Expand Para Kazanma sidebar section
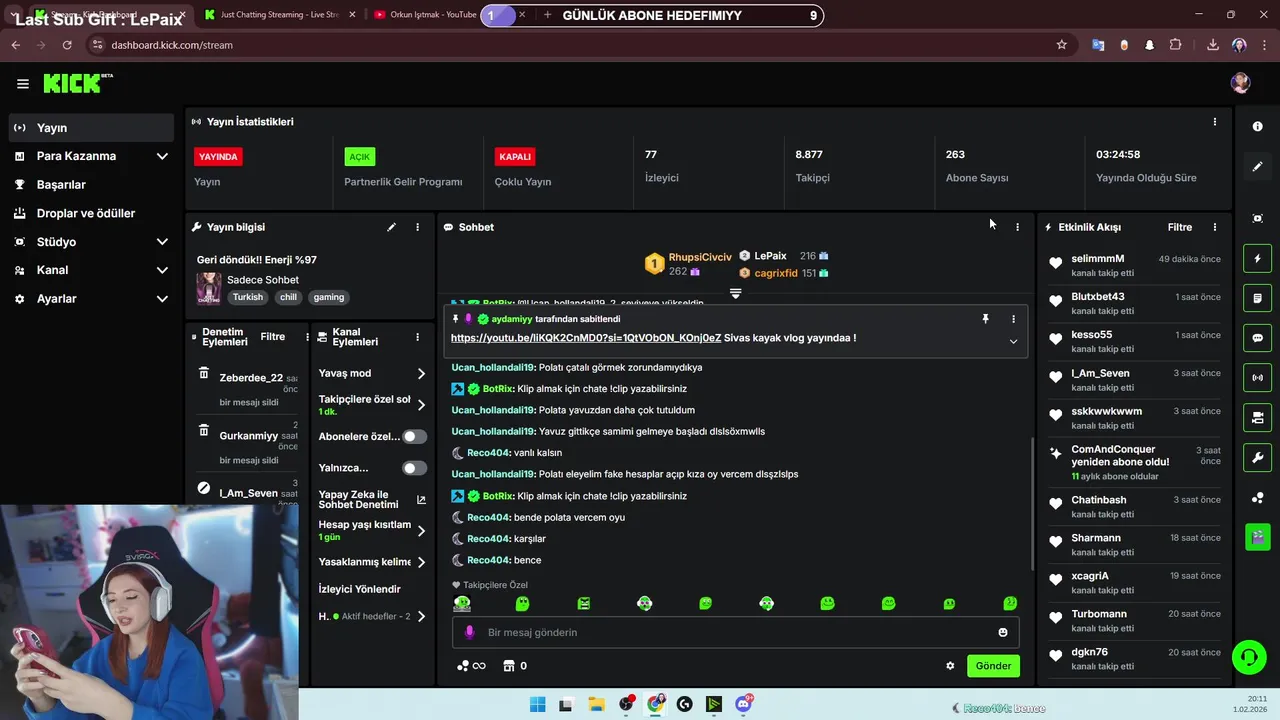The width and height of the screenshot is (1280, 720). (x=91, y=156)
